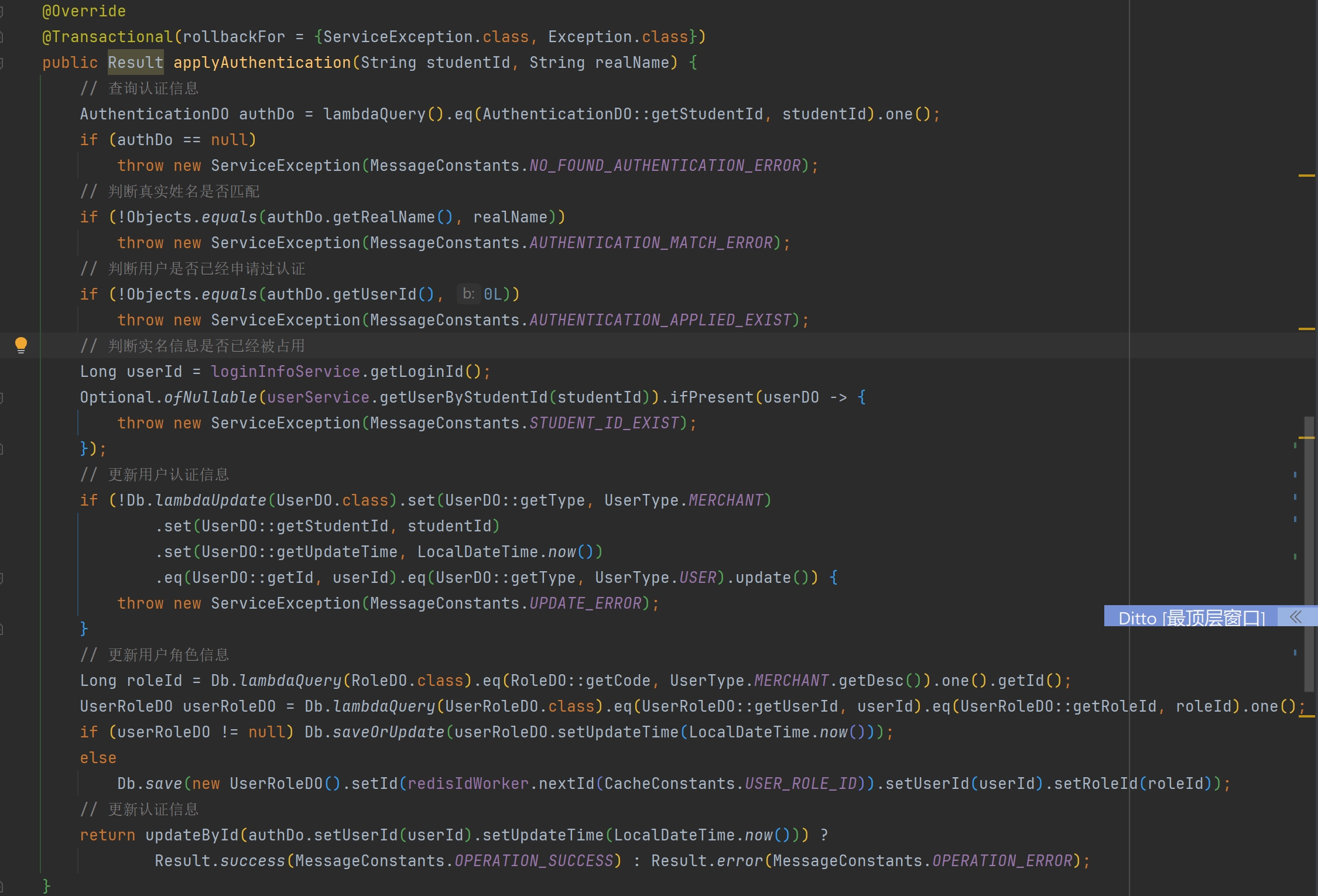
Task: Click the highlighted Result return type
Action: pyautogui.click(x=135, y=63)
